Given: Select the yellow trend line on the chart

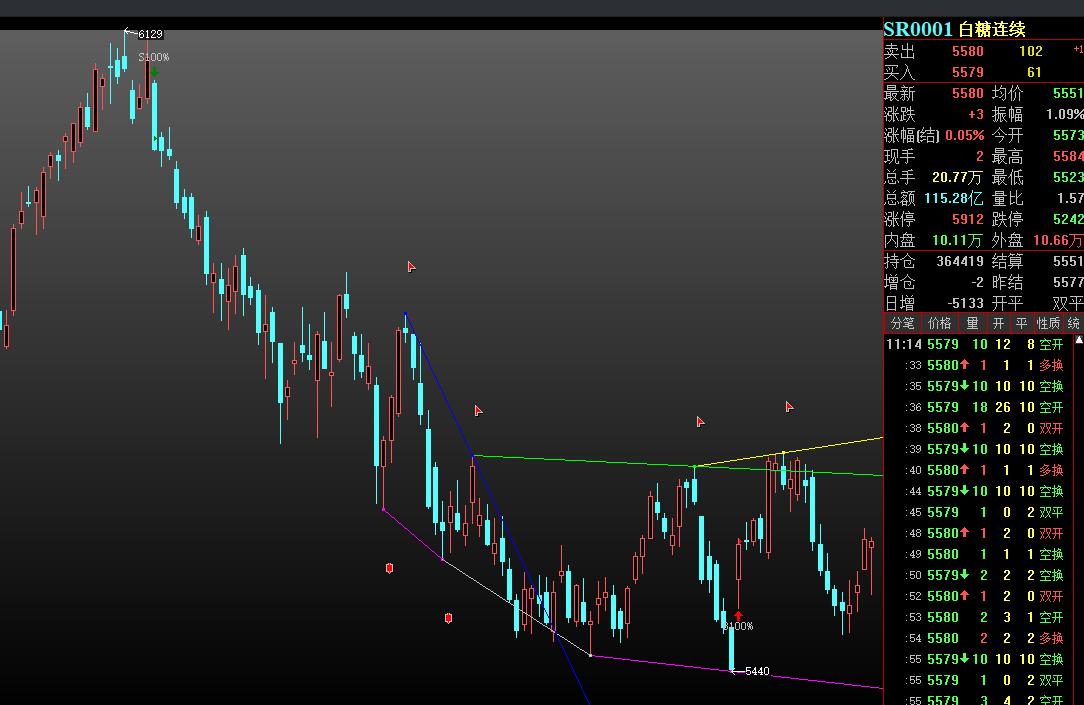Looking at the screenshot, I should pos(788,451).
